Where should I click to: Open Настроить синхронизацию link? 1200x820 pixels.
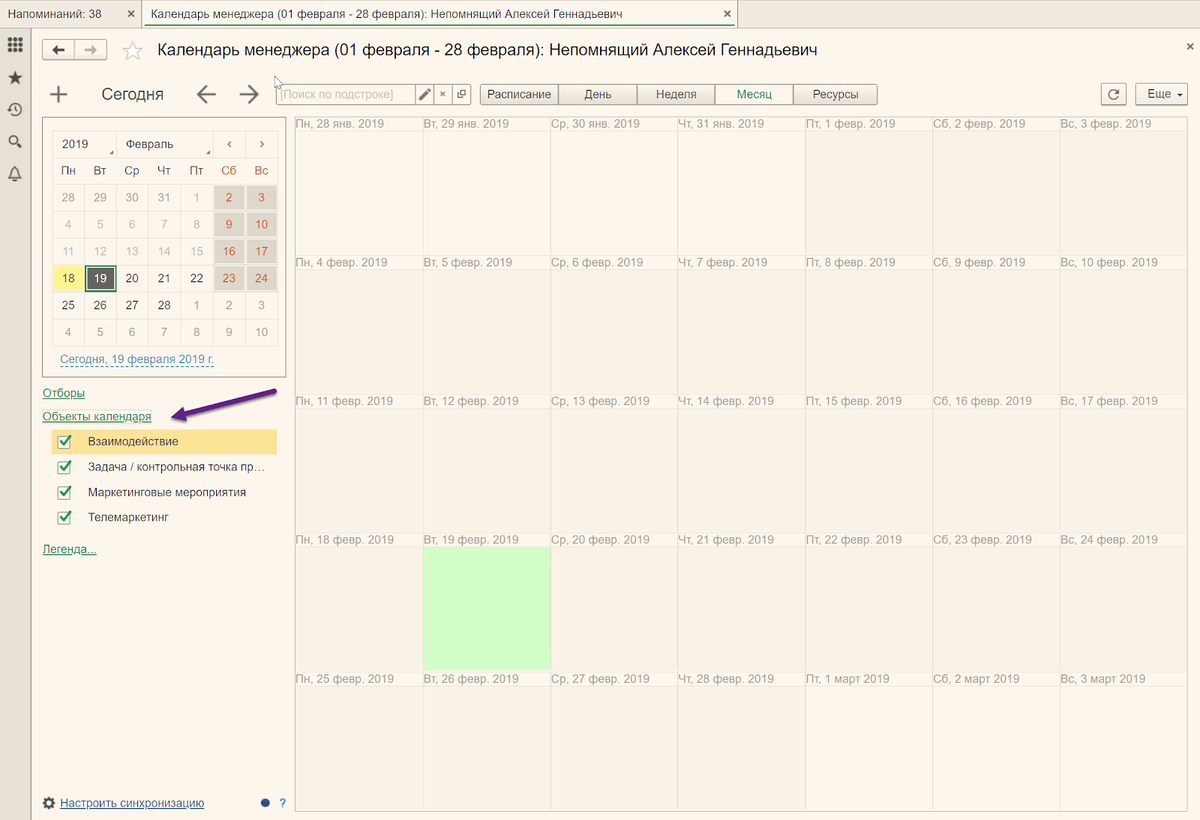pyautogui.click(x=132, y=802)
